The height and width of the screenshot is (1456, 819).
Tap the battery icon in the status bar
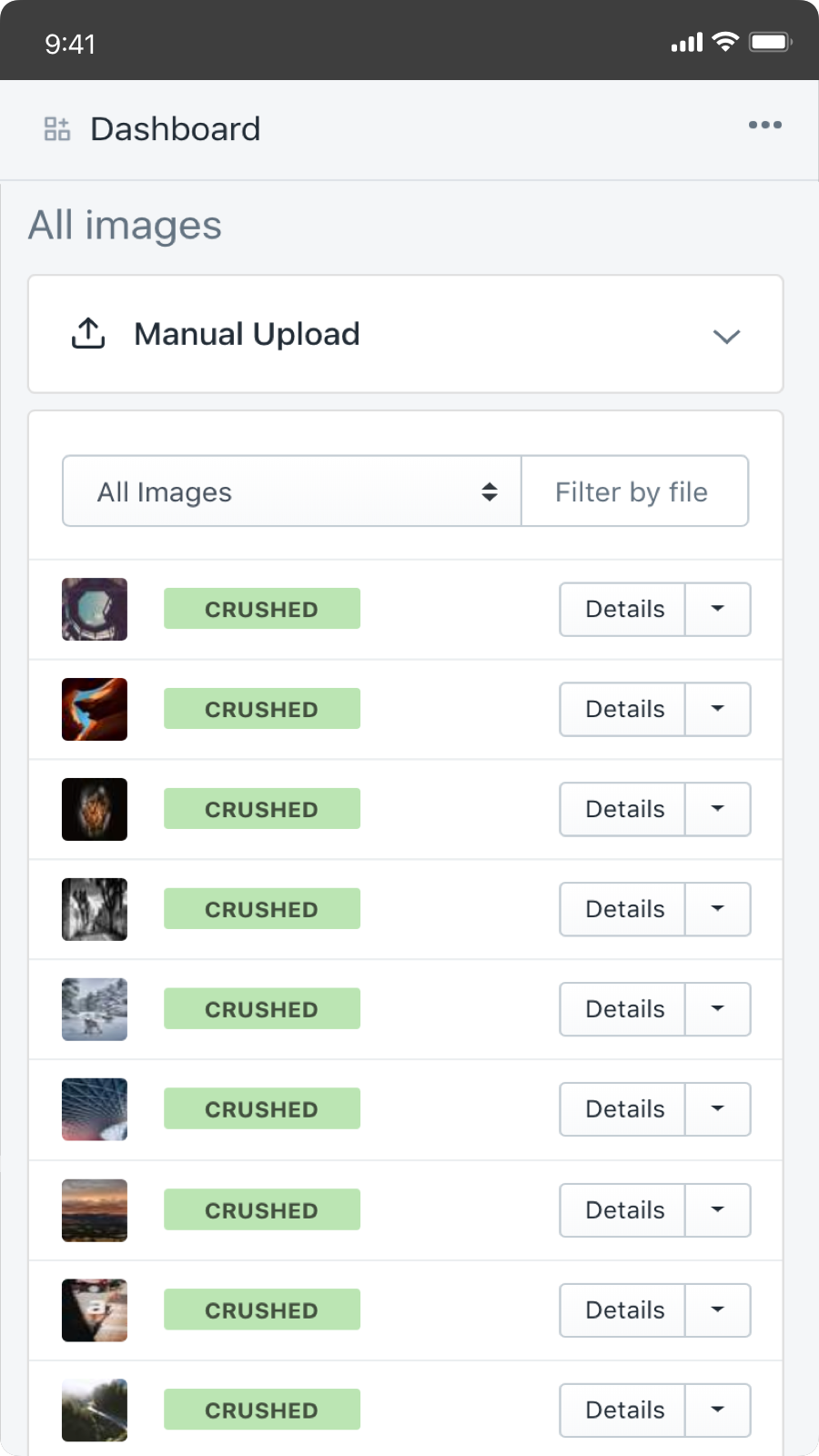tap(769, 42)
